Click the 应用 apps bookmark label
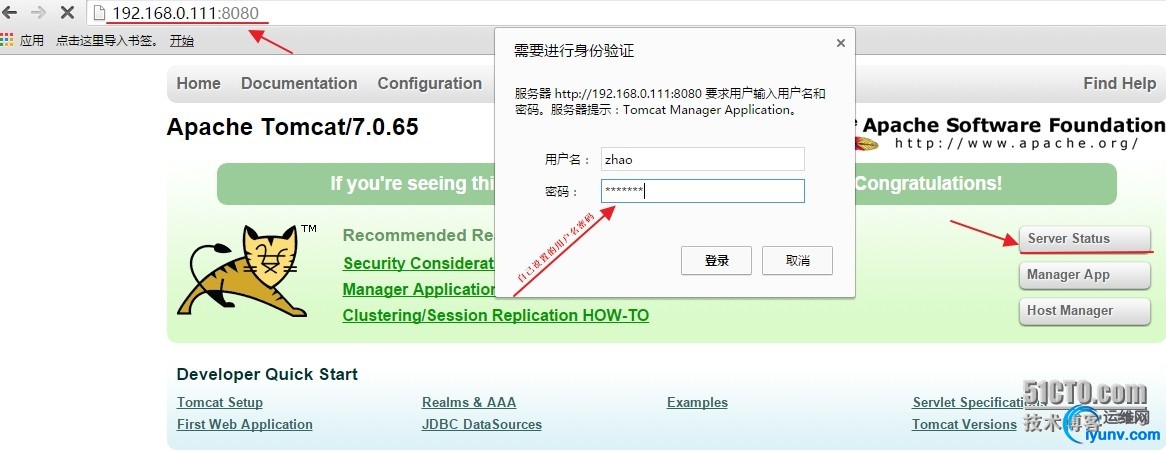 coord(32,40)
